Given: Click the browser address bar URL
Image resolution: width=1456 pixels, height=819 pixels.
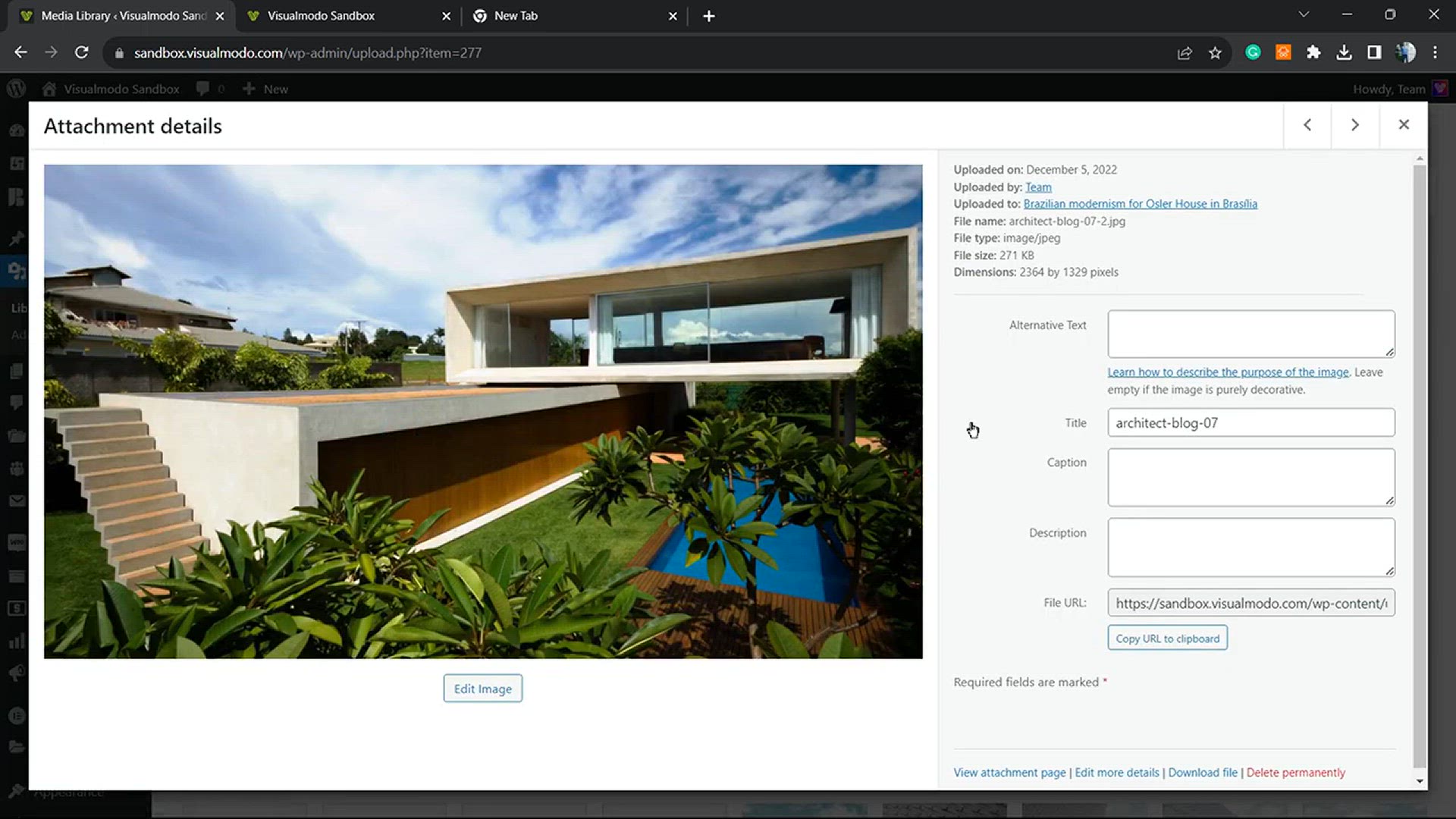Looking at the screenshot, I should click(x=307, y=53).
